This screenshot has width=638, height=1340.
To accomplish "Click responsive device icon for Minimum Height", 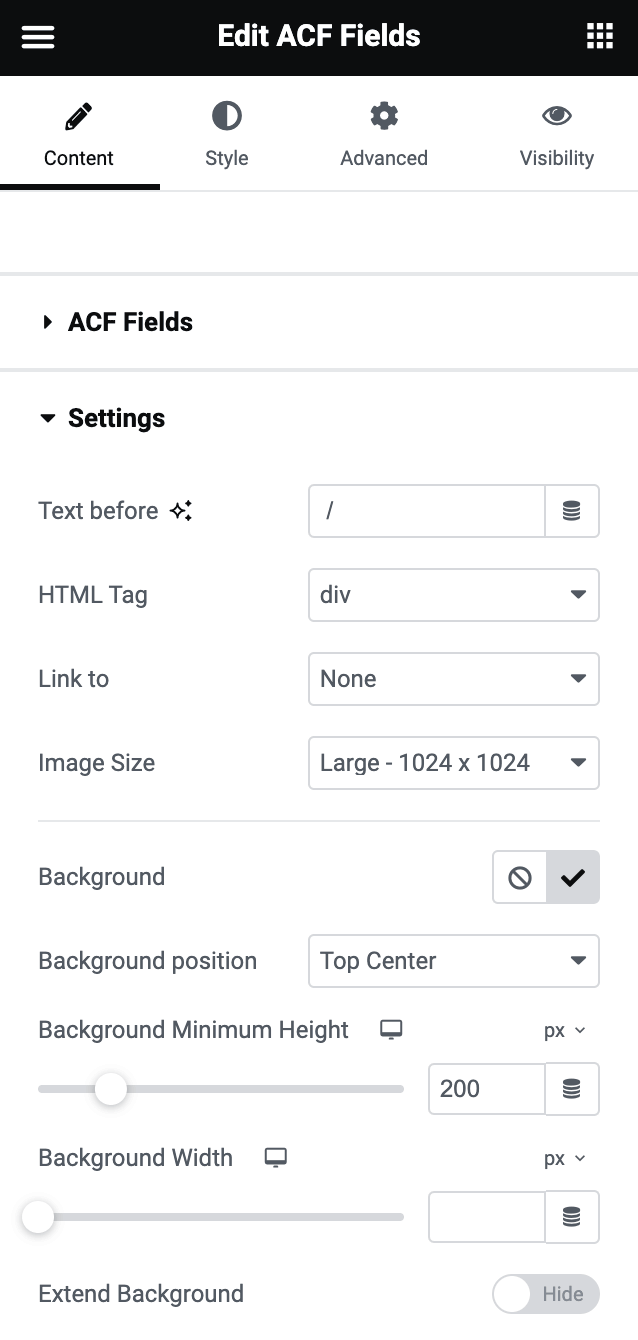I will click(x=391, y=1030).
